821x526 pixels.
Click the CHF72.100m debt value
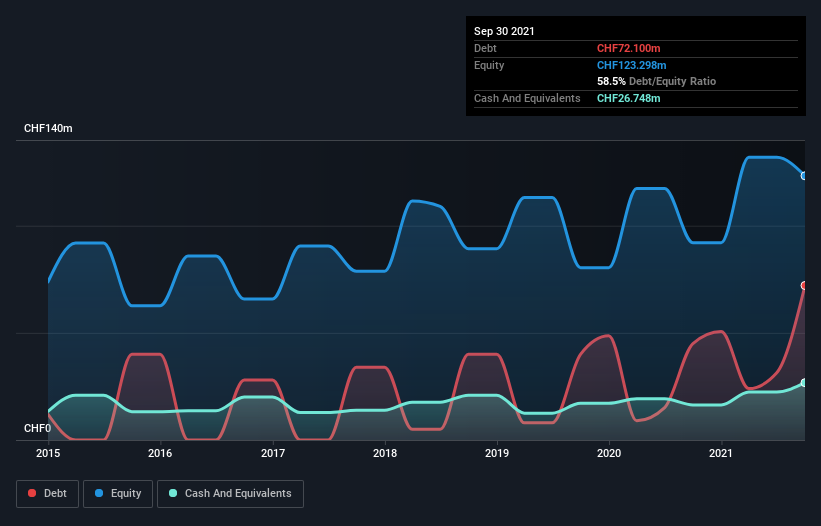[628, 48]
